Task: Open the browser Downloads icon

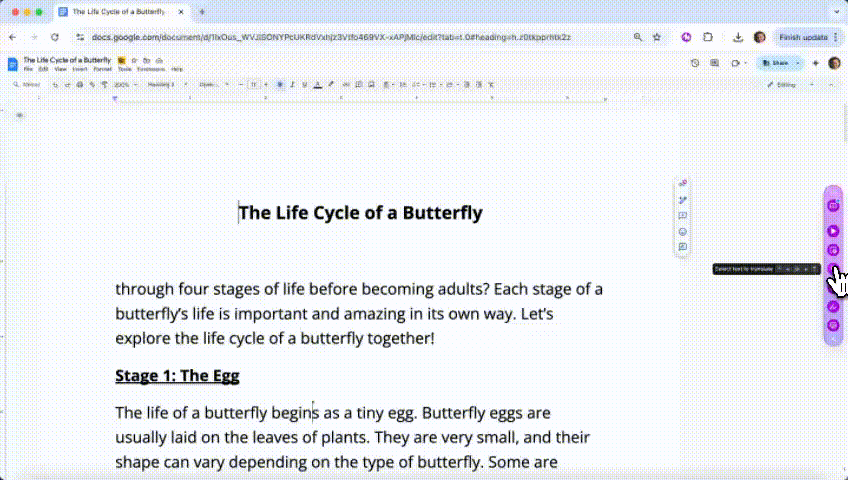Action: tap(738, 37)
